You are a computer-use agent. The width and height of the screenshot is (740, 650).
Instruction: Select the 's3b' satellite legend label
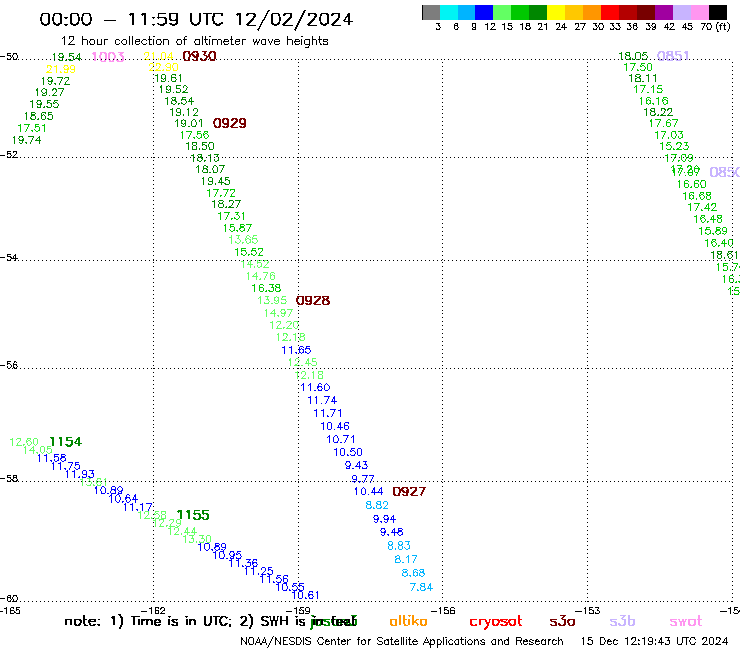pyautogui.click(x=622, y=621)
